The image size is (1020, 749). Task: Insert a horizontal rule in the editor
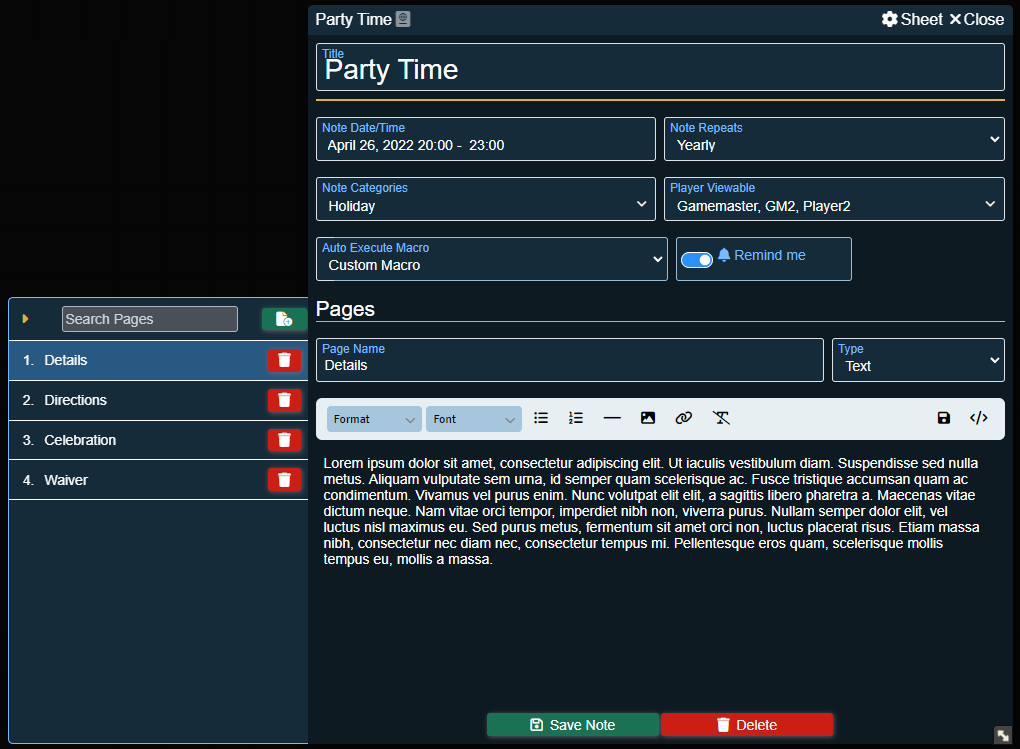(x=612, y=418)
